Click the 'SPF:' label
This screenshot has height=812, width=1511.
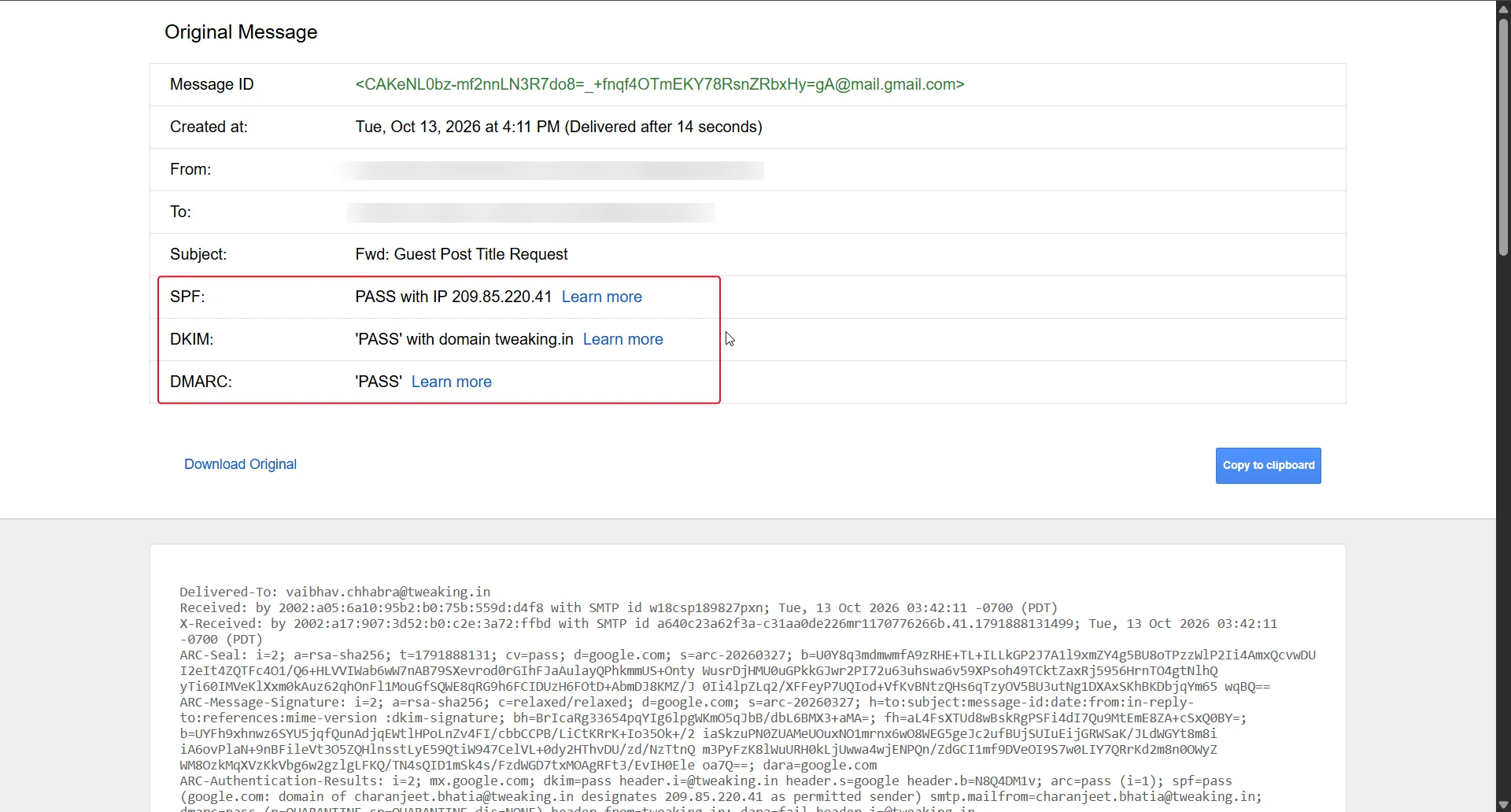click(187, 297)
